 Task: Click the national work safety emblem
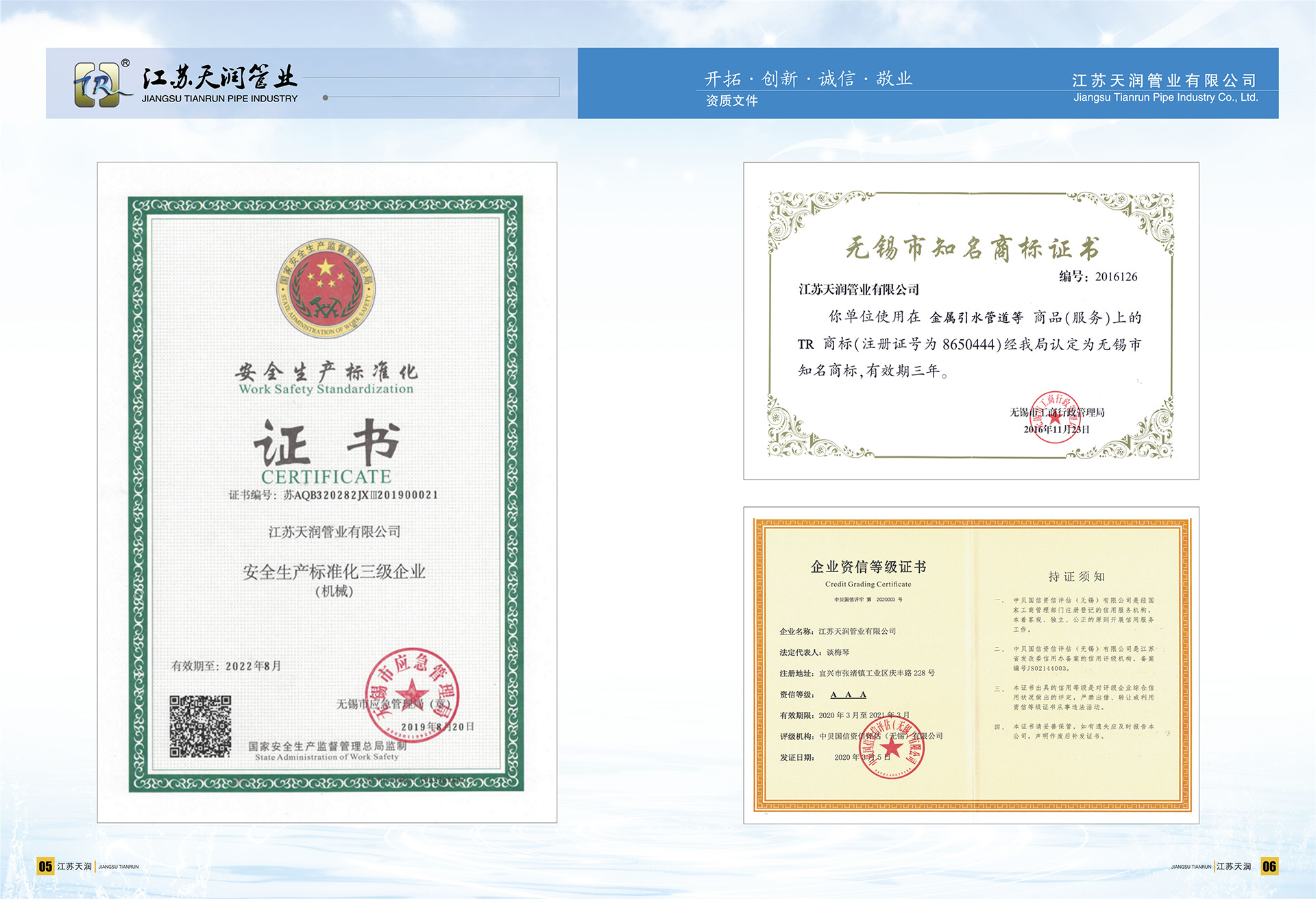coord(326,288)
